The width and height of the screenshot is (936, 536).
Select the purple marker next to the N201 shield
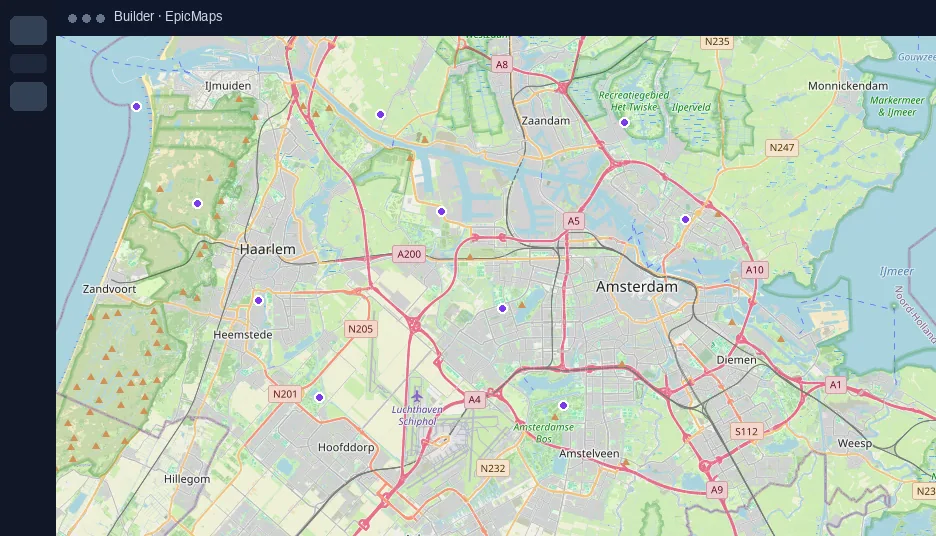coord(319,398)
